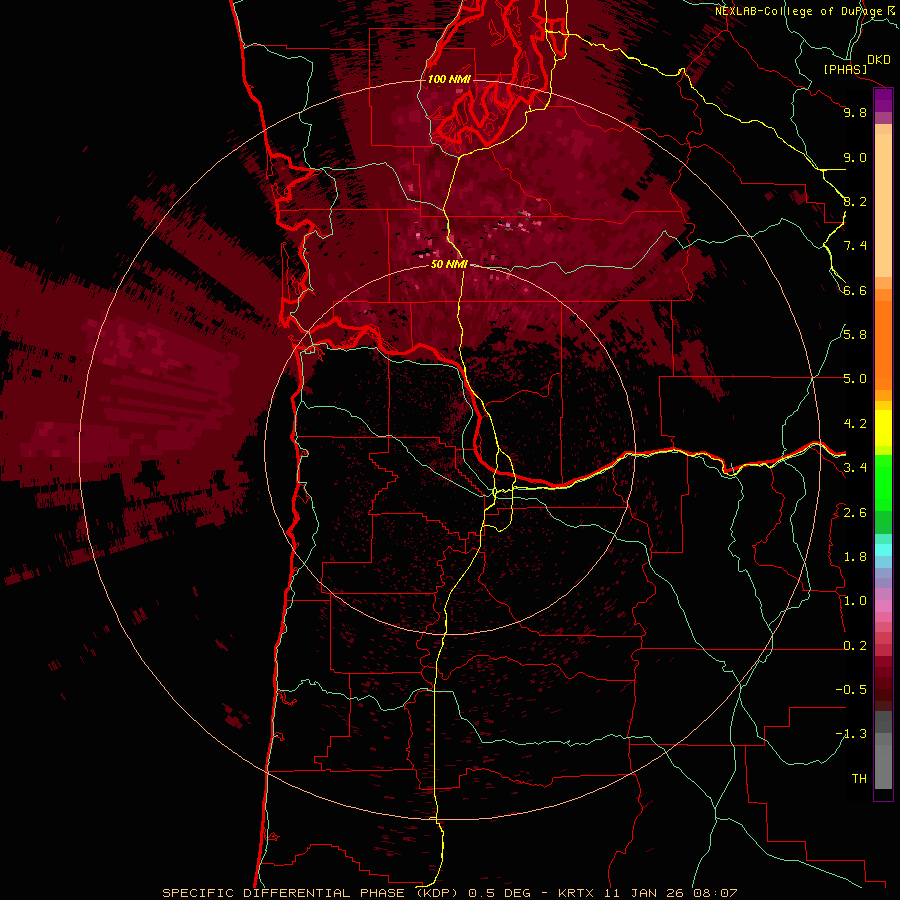Click the 9.8 value on the scale
The width and height of the screenshot is (900, 900).
(x=855, y=112)
